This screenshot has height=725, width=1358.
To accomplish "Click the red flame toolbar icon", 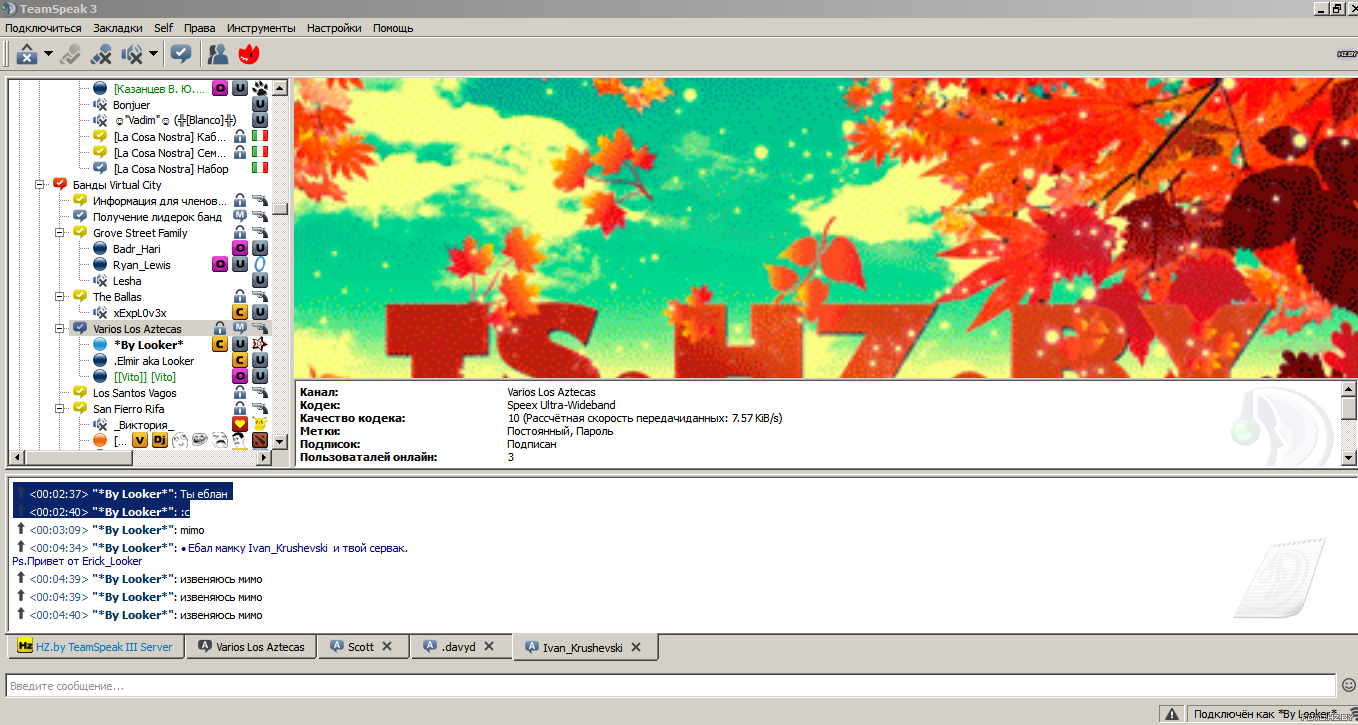I will (x=248, y=54).
